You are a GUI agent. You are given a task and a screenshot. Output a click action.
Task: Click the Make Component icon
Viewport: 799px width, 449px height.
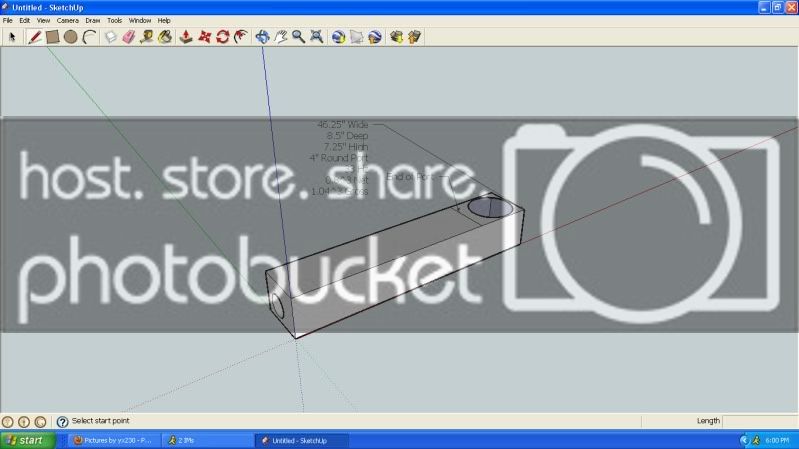tap(111, 37)
